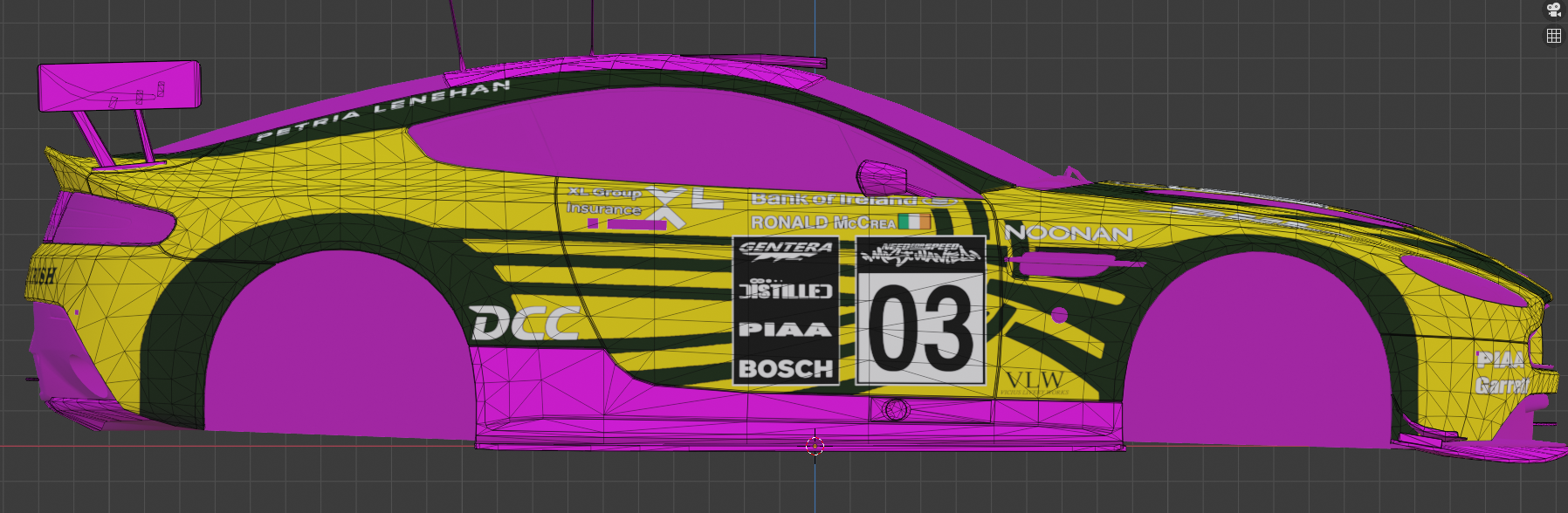Click the 'PIAA' sponsor decal

click(785, 329)
